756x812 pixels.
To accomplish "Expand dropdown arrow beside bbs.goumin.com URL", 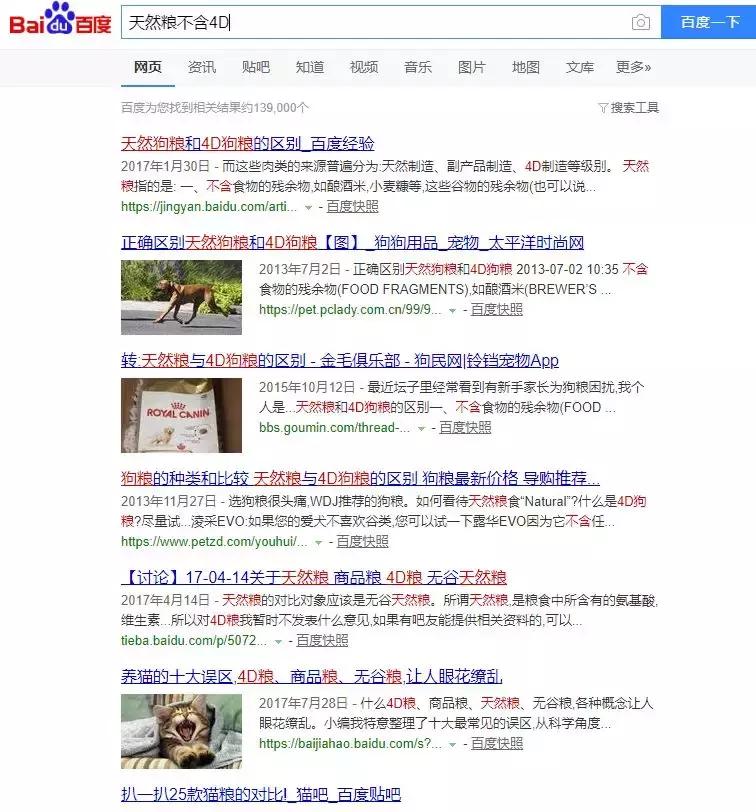I will [x=421, y=429].
